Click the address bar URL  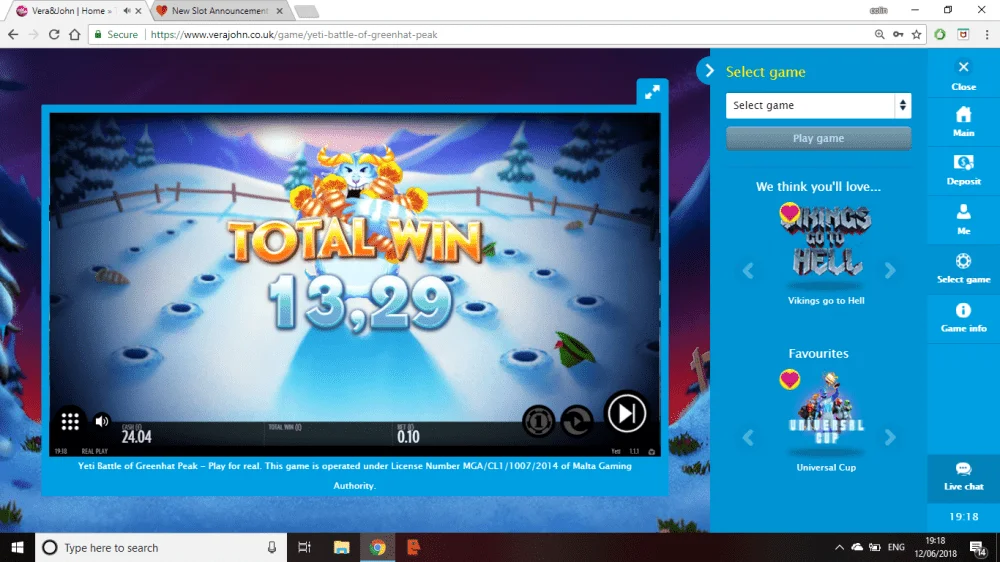point(294,34)
